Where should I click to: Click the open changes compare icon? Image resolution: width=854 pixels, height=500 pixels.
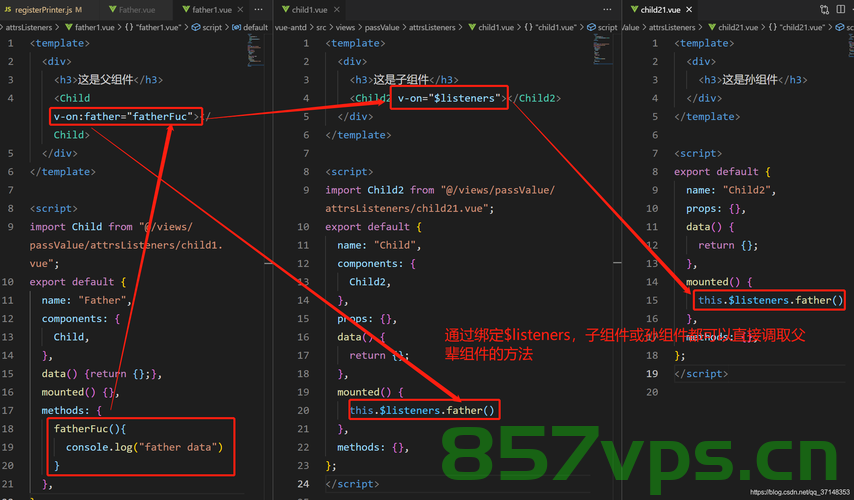pyautogui.click(x=825, y=10)
